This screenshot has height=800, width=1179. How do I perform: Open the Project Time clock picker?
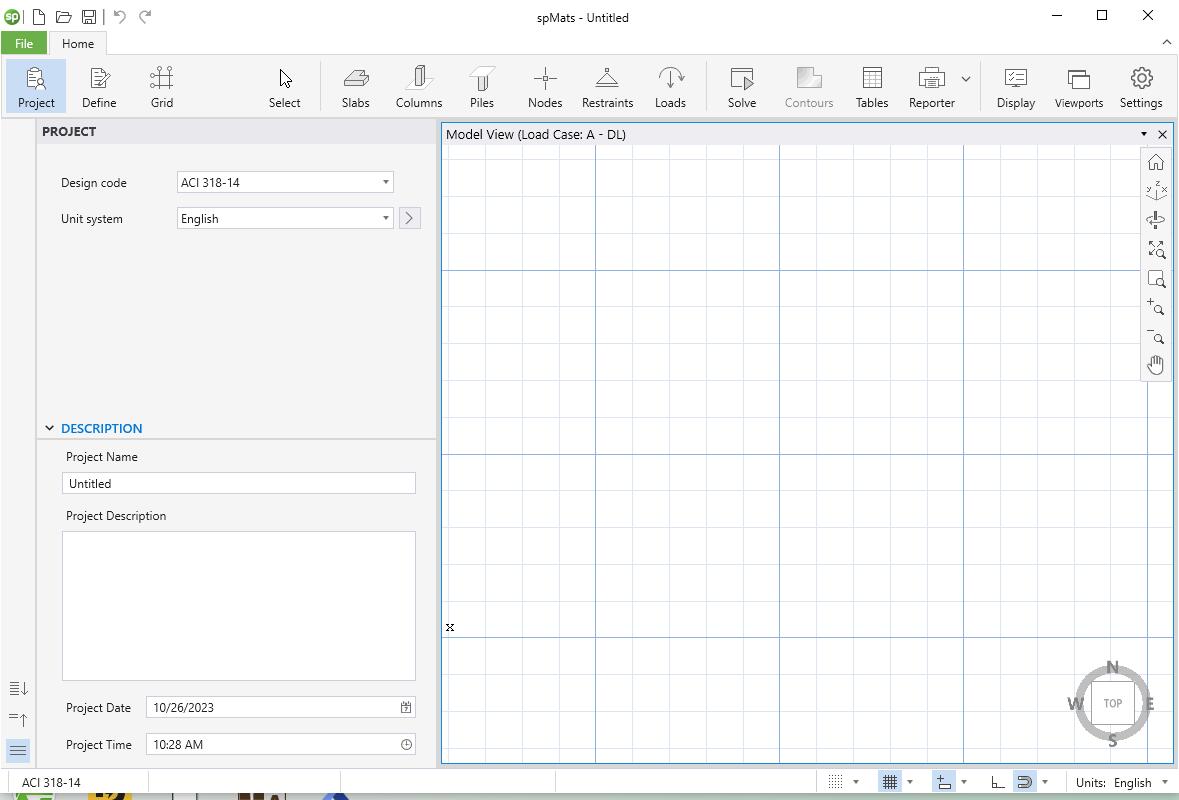pyautogui.click(x=406, y=744)
